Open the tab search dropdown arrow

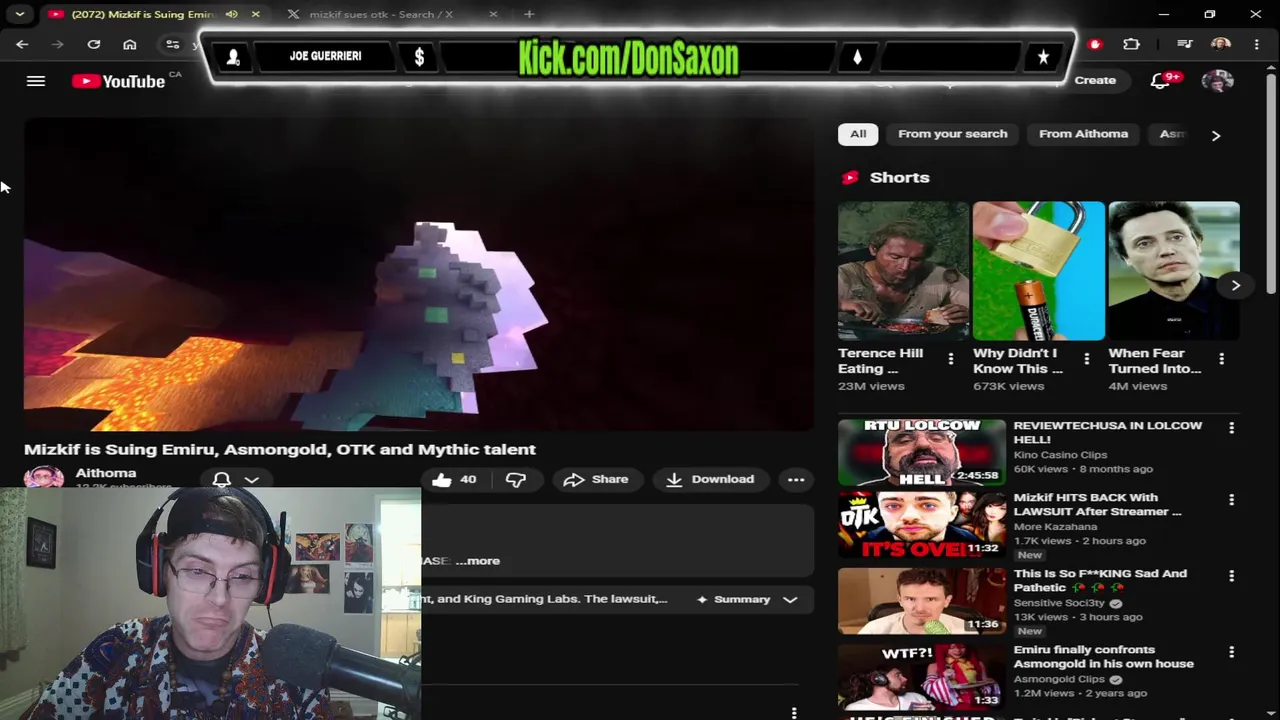pos(20,14)
